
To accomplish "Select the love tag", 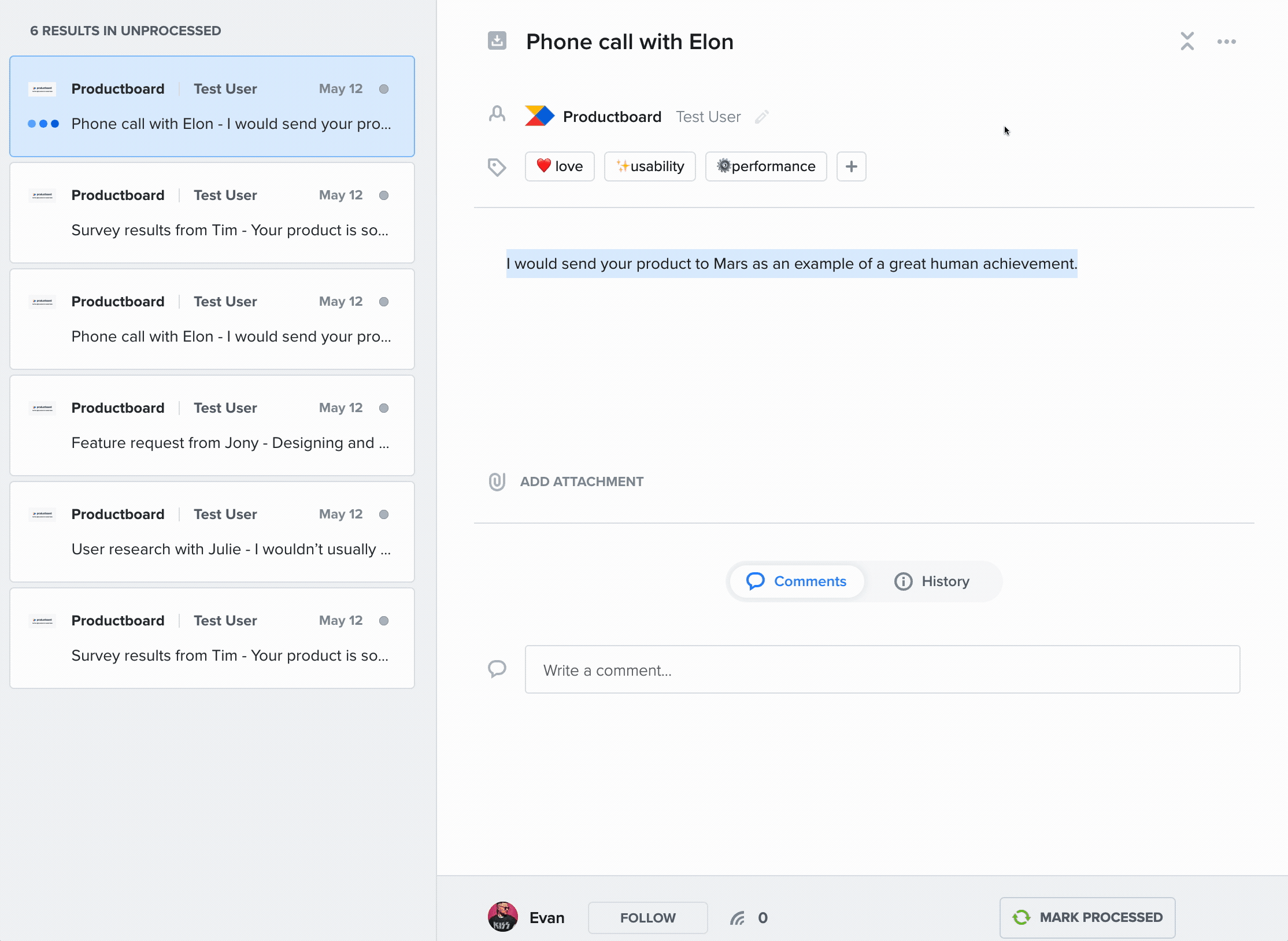I will tap(559, 166).
